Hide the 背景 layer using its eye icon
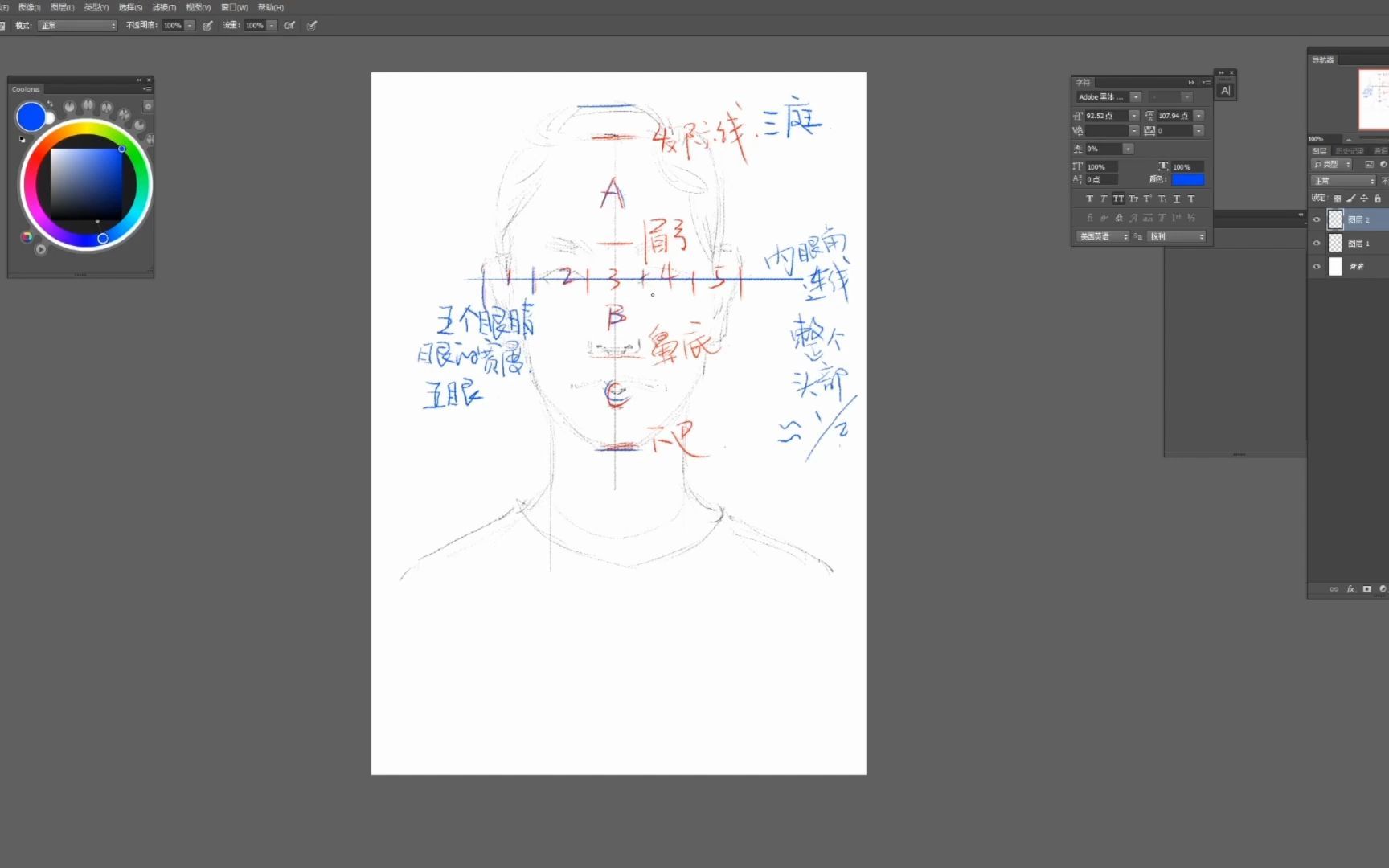The height and width of the screenshot is (868, 1389). point(1317,266)
